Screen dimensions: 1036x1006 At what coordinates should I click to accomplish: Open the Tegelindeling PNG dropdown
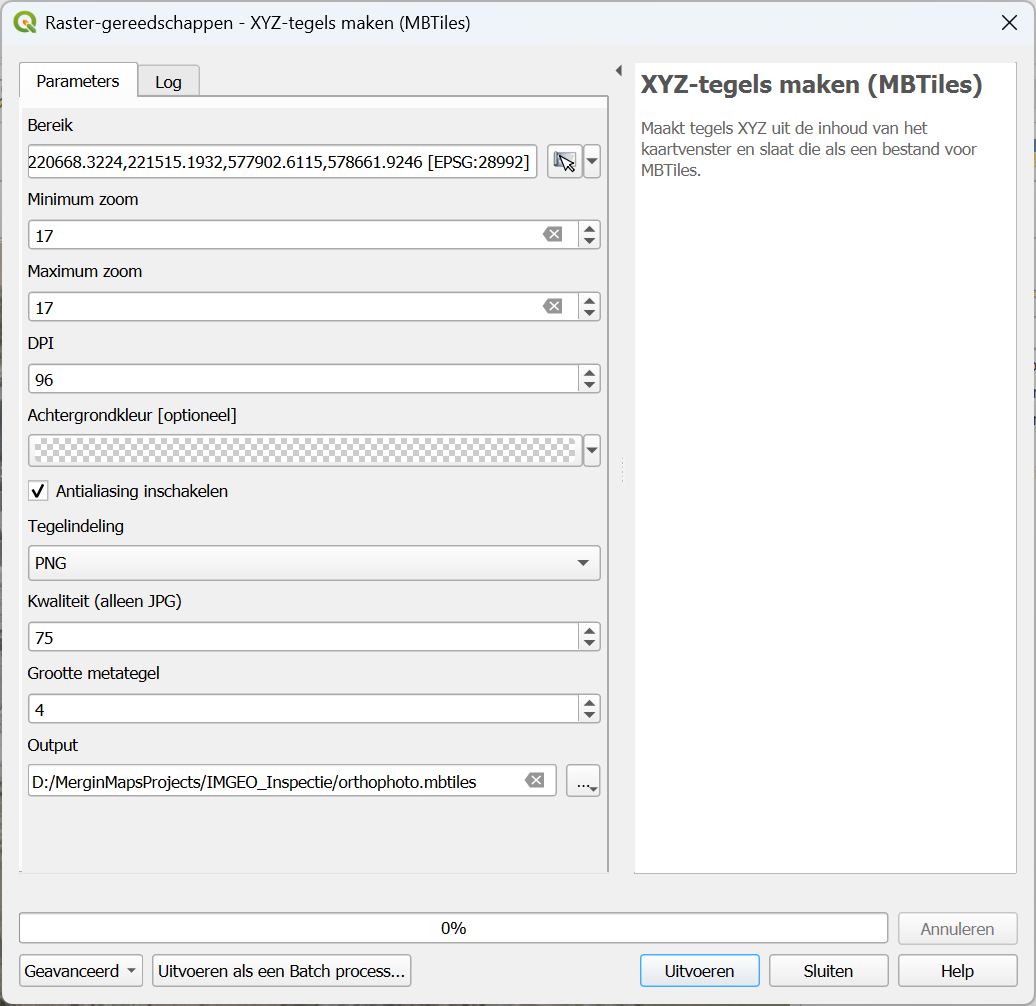pos(314,563)
